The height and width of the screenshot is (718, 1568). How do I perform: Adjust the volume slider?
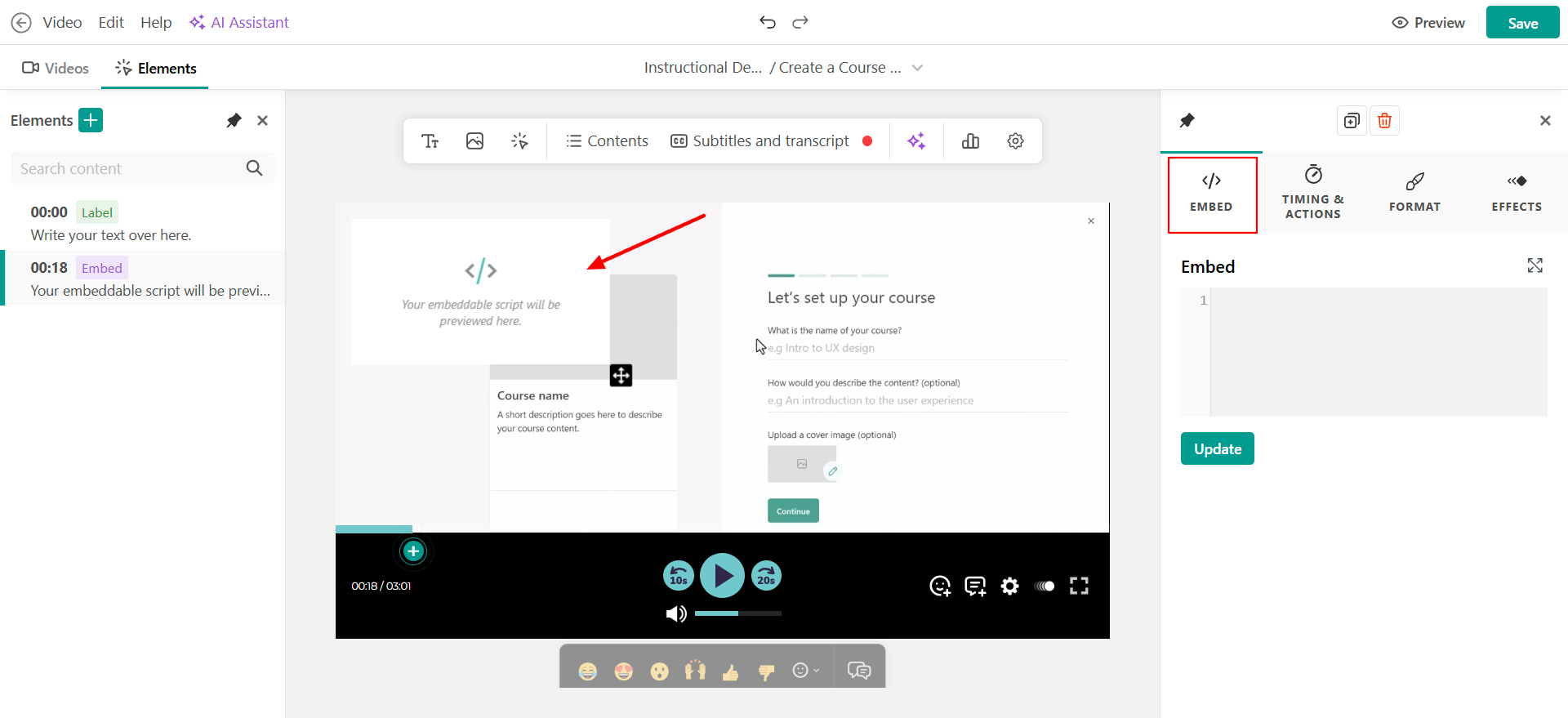coord(738,613)
